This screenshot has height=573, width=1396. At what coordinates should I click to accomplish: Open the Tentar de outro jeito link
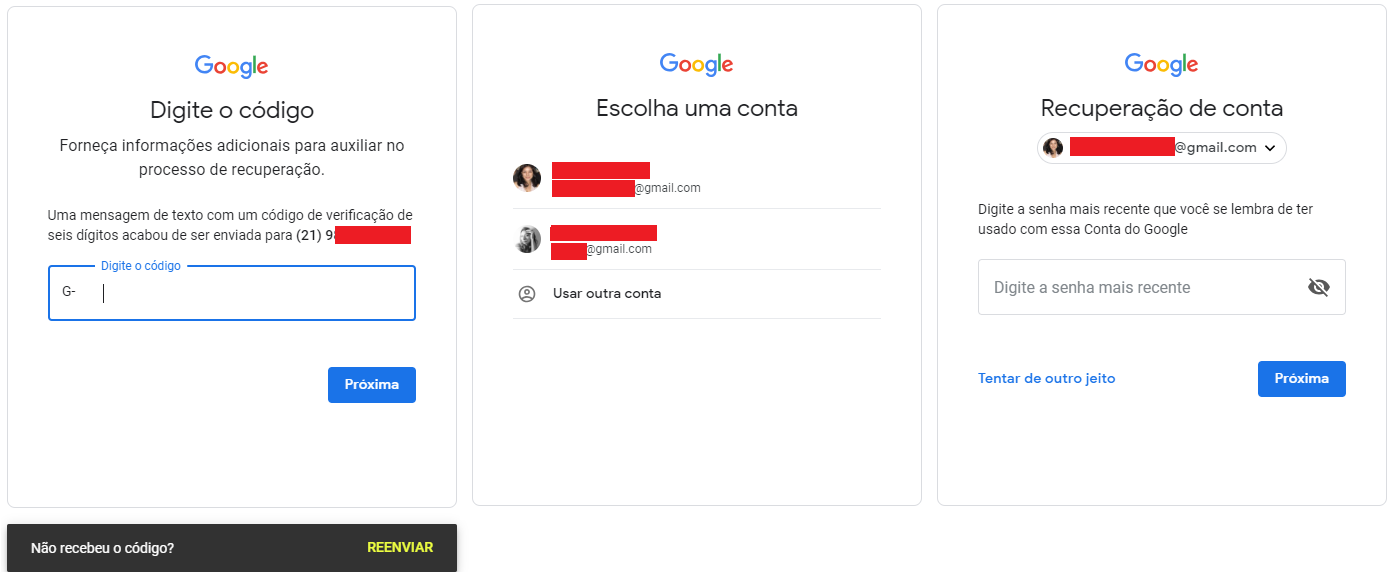point(1047,379)
